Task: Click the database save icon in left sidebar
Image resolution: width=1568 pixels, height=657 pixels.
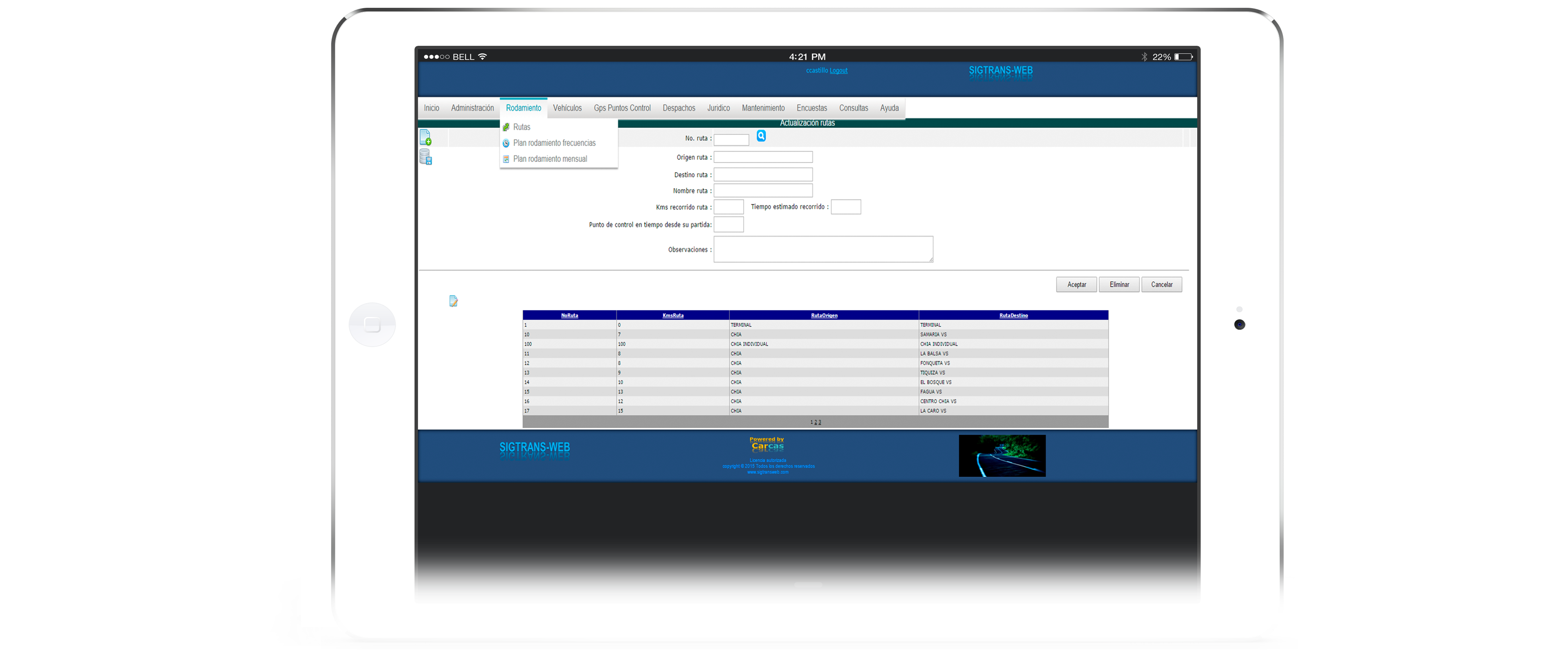Action: (425, 158)
